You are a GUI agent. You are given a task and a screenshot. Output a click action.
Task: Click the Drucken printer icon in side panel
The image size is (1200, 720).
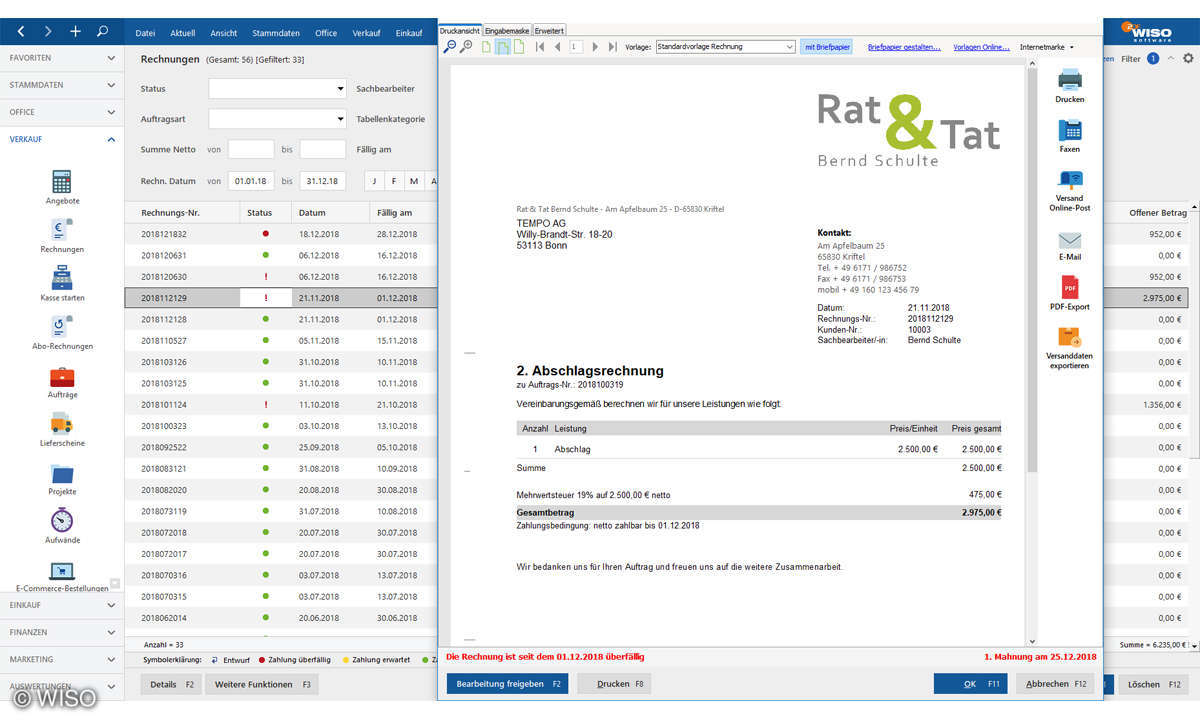tap(1070, 79)
